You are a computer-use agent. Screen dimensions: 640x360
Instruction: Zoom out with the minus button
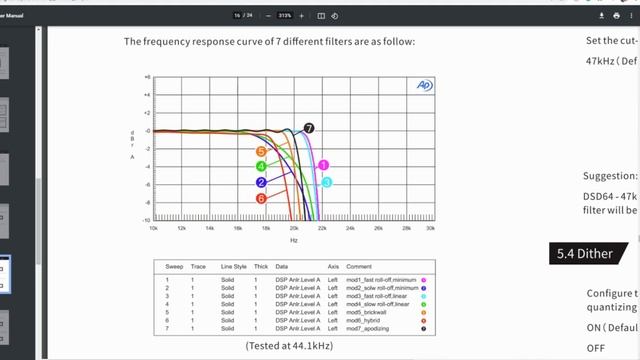268,16
